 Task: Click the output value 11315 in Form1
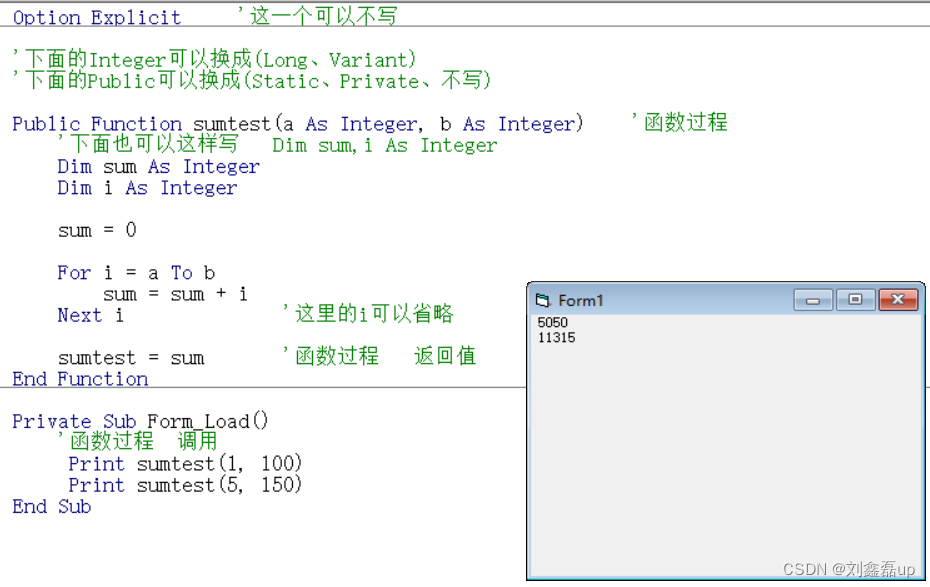tap(556, 338)
